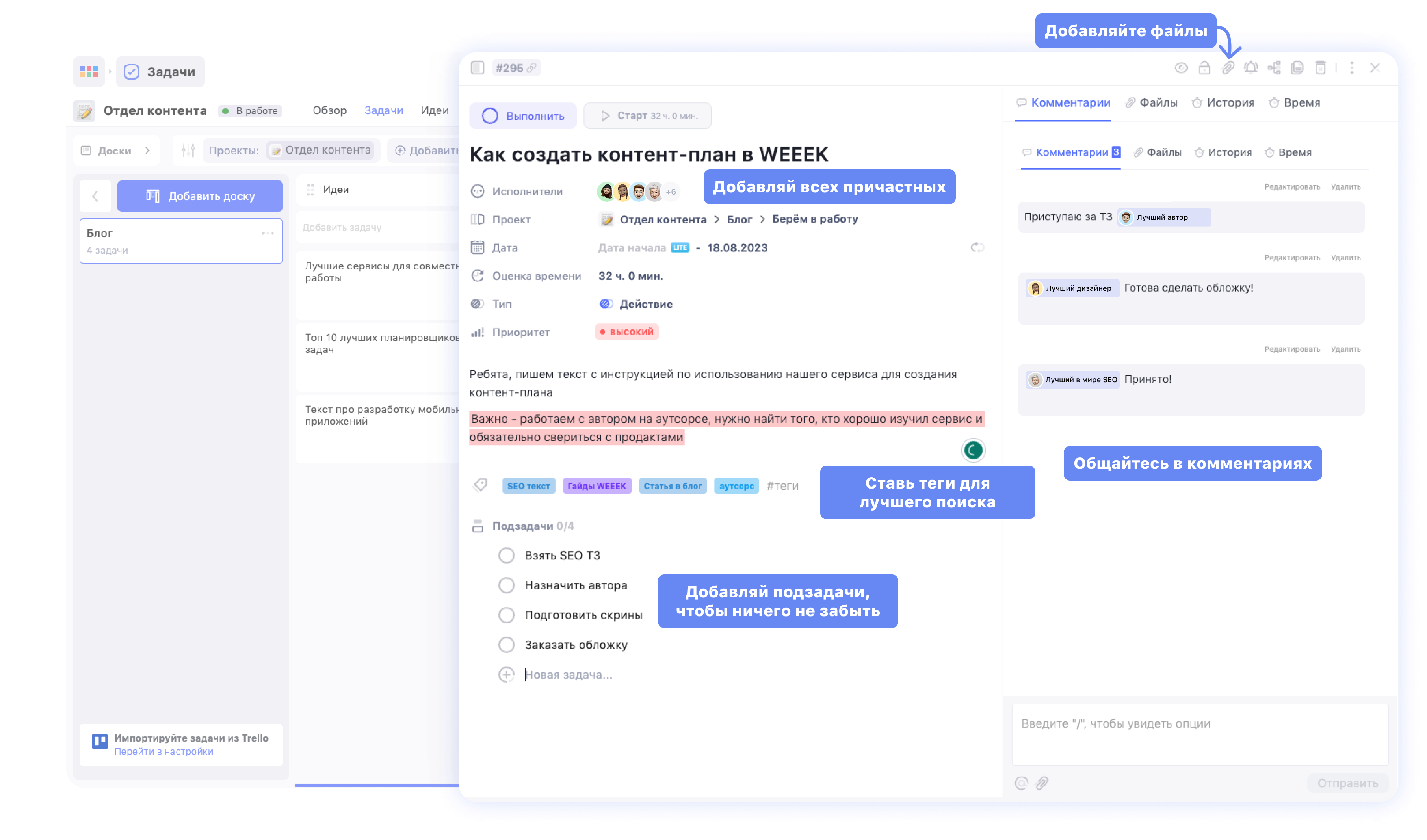
Task: Duplicate the task with the copy icon
Action: tap(1297, 68)
